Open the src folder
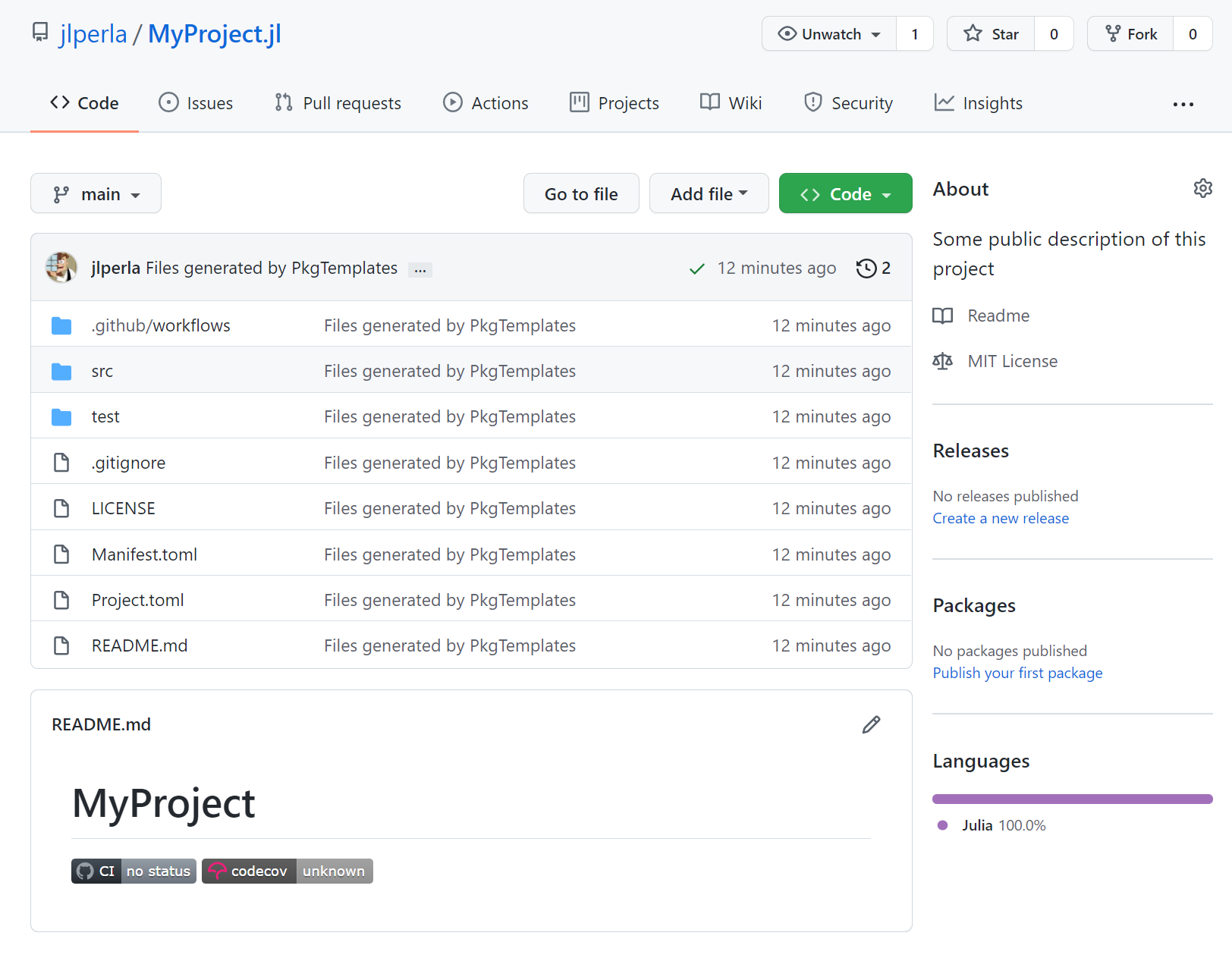This screenshot has width=1232, height=961. point(102,371)
